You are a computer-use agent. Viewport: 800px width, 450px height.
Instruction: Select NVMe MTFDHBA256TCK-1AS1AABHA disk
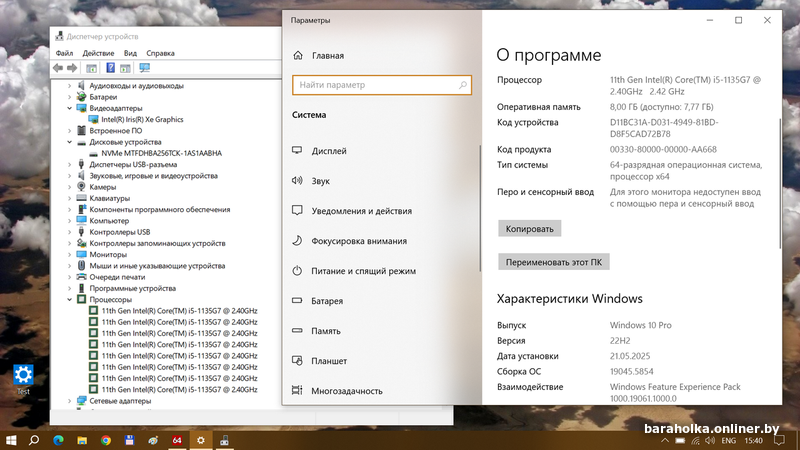click(161, 153)
